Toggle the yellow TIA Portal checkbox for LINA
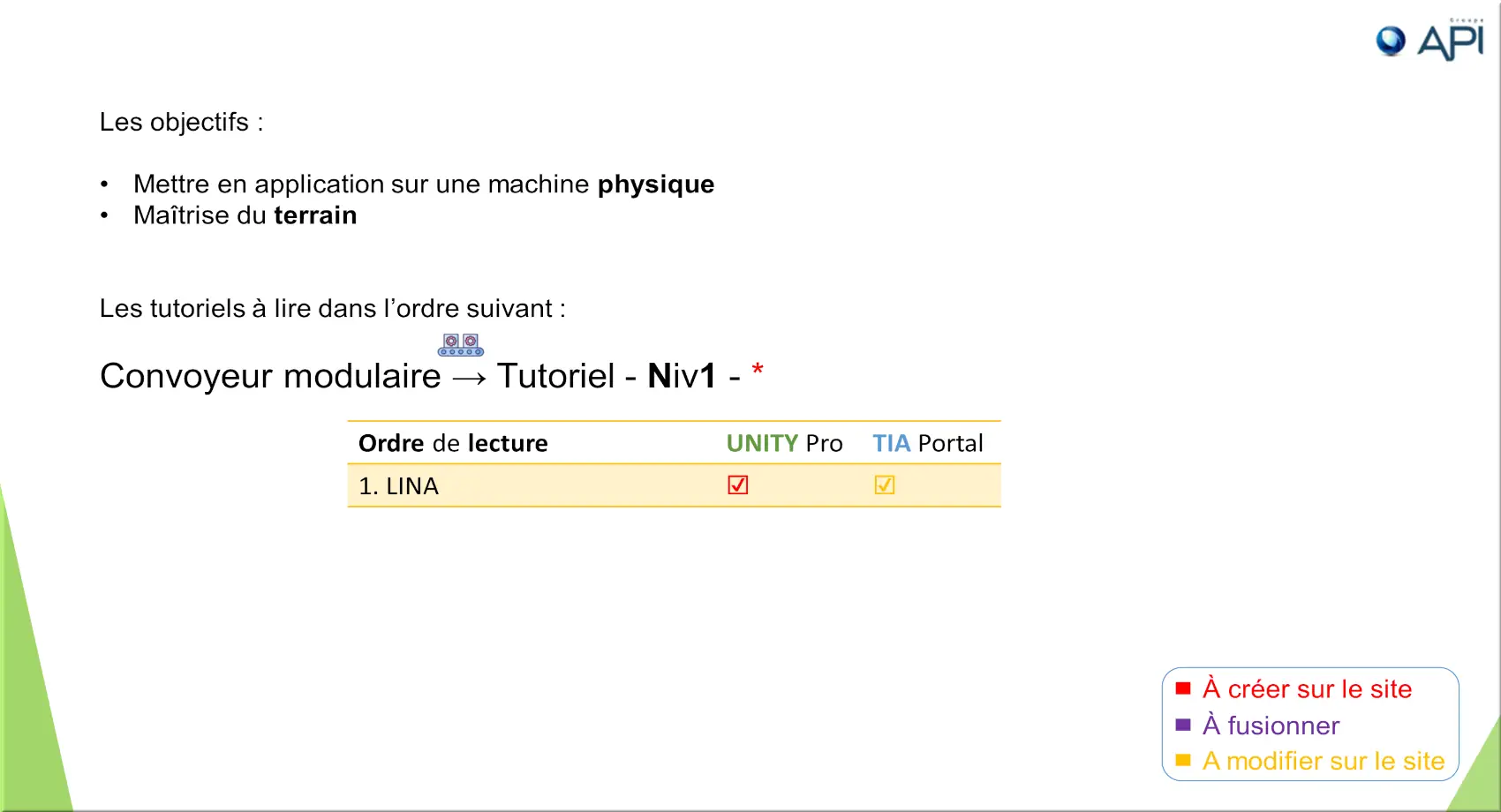 tap(885, 485)
